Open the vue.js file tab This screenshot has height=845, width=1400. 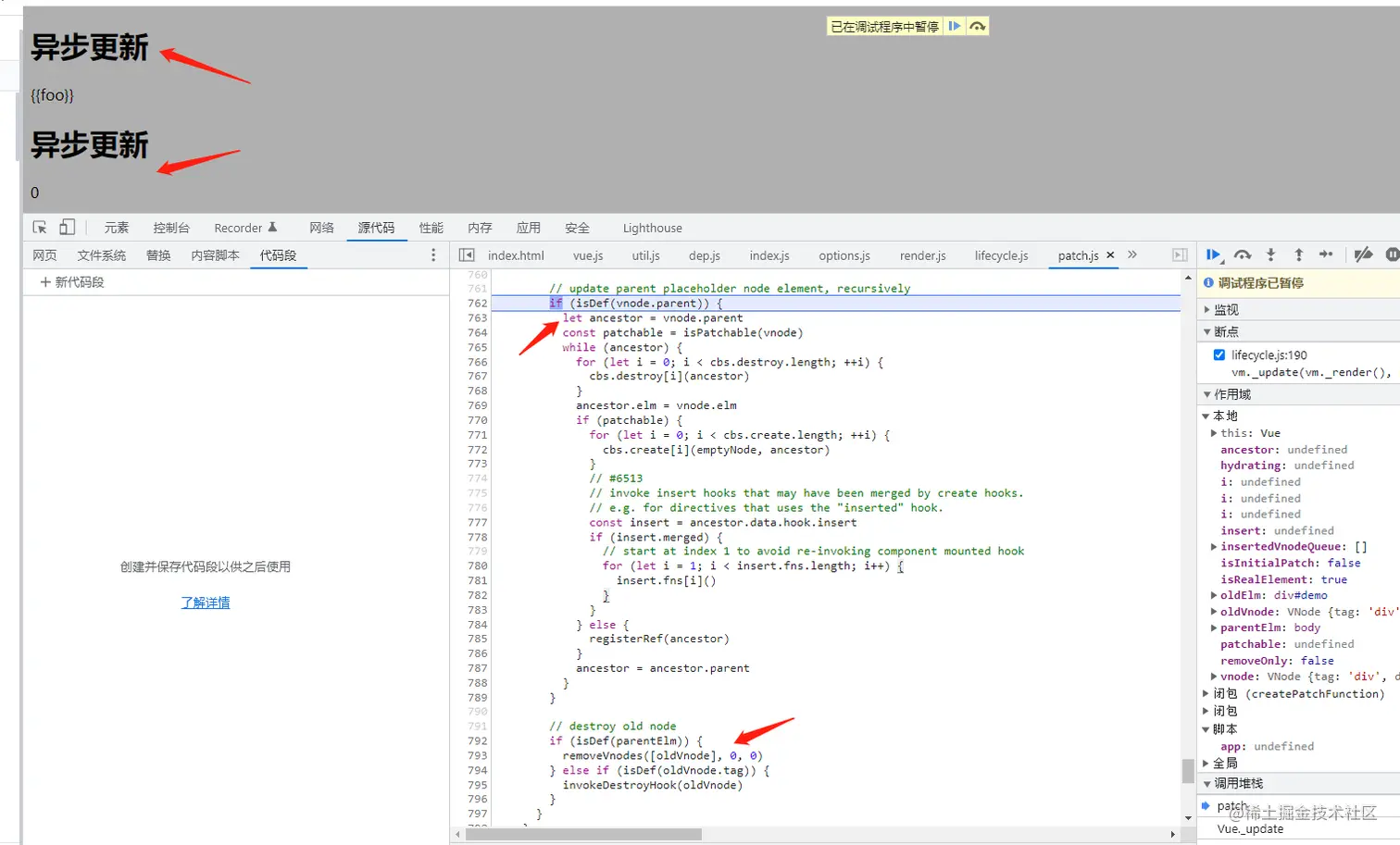[x=588, y=255]
